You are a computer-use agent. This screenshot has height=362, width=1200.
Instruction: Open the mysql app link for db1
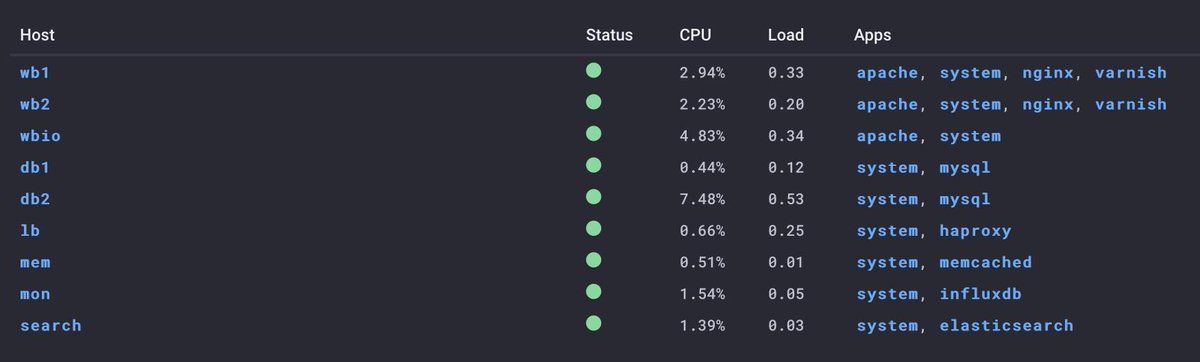point(965,168)
